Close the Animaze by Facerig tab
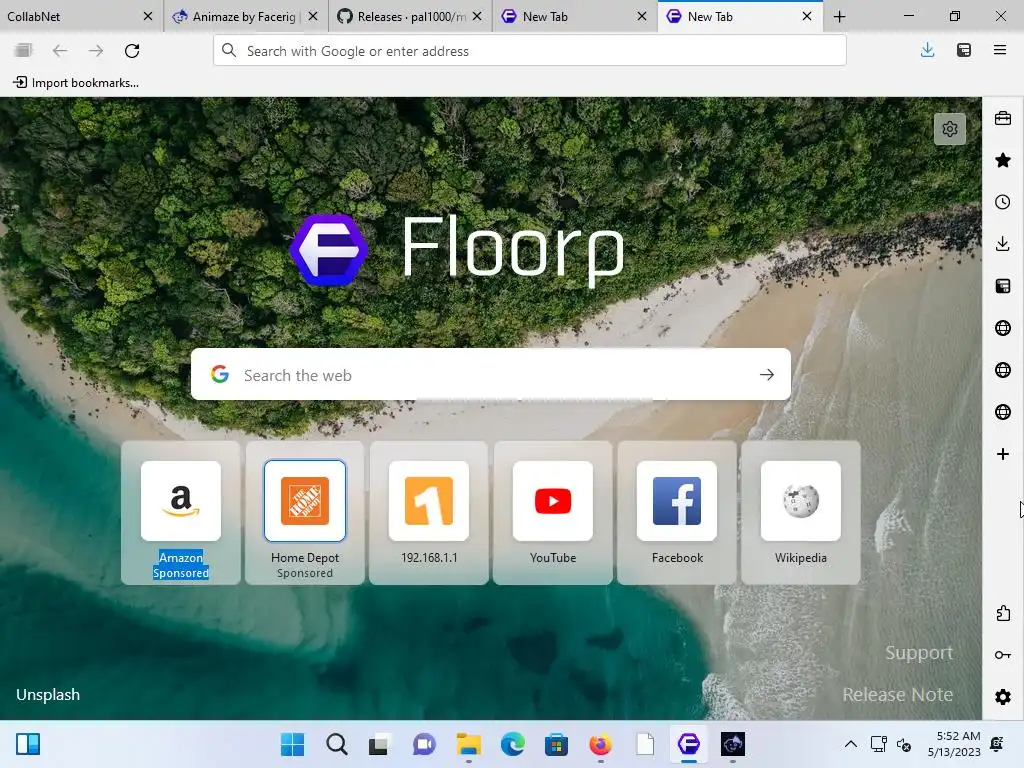This screenshot has width=1024, height=768. tap(313, 16)
